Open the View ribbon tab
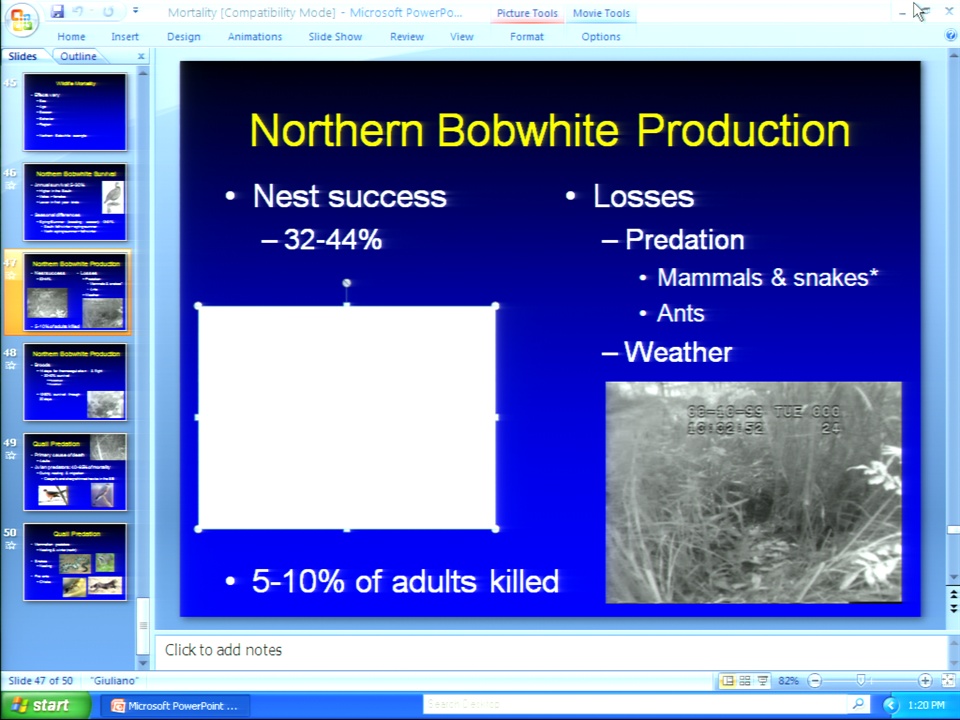Image resolution: width=960 pixels, height=720 pixels. (462, 37)
